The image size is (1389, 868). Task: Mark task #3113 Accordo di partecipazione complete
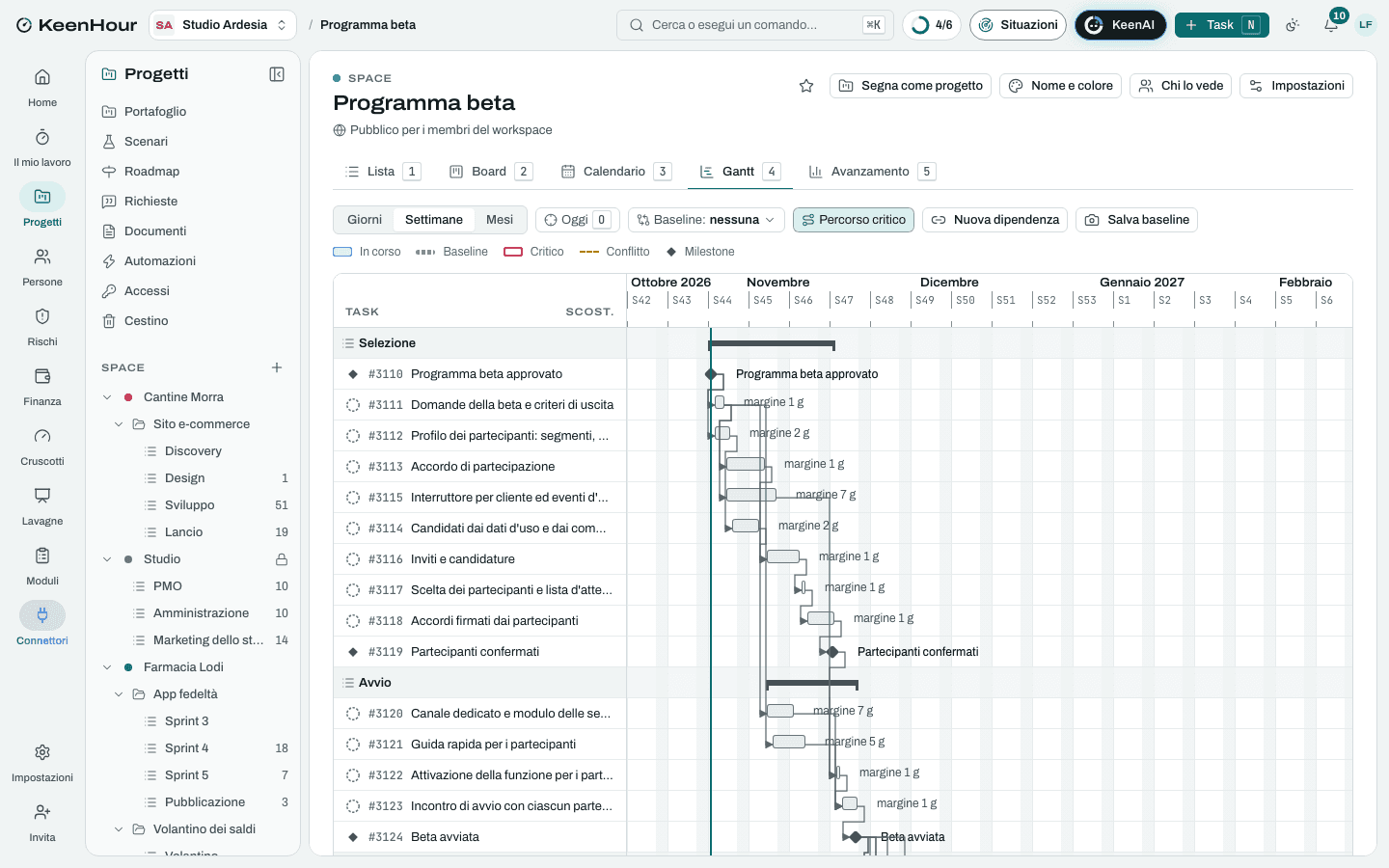click(353, 467)
